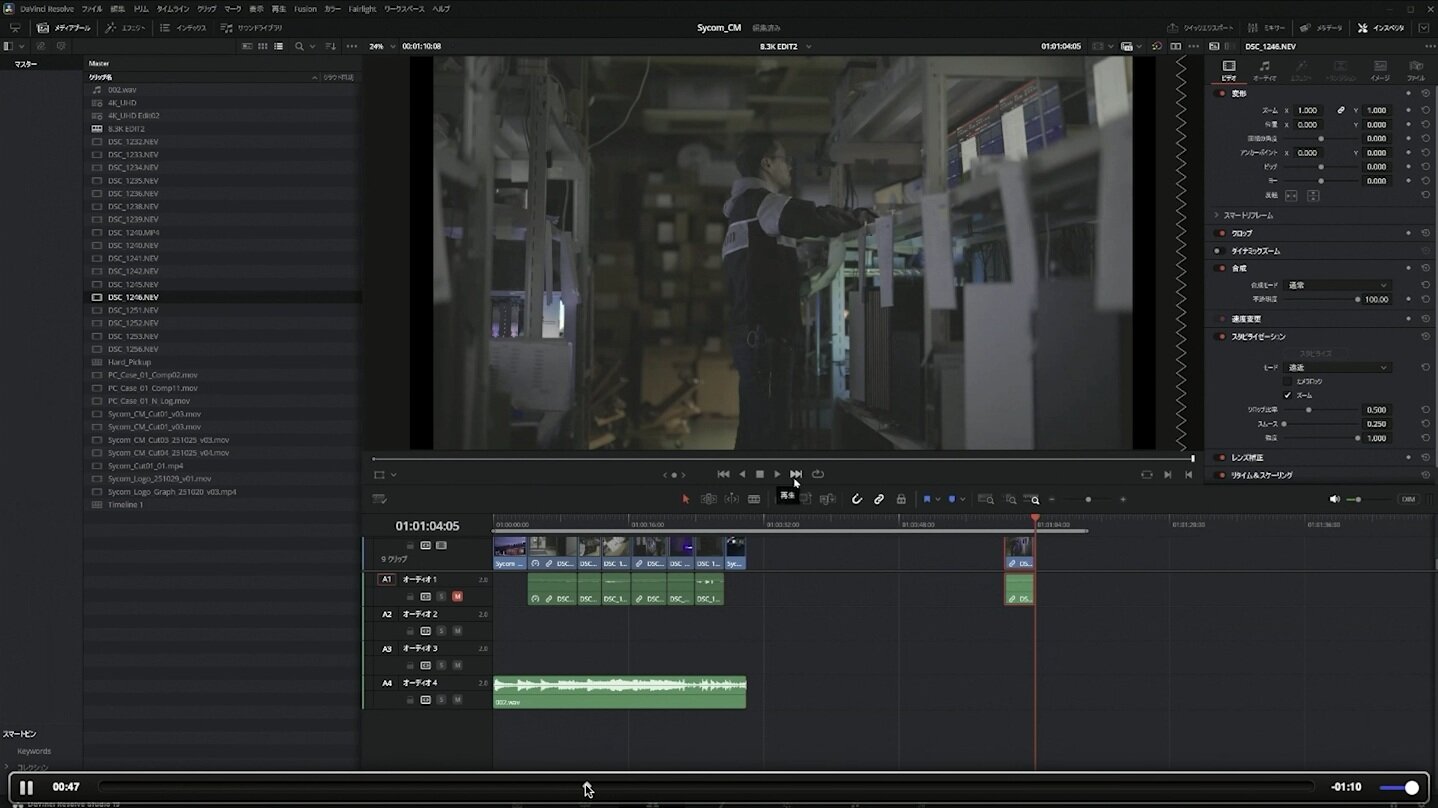This screenshot has height=808, width=1438.
Task: Enable loop playback icon
Action: pos(818,474)
